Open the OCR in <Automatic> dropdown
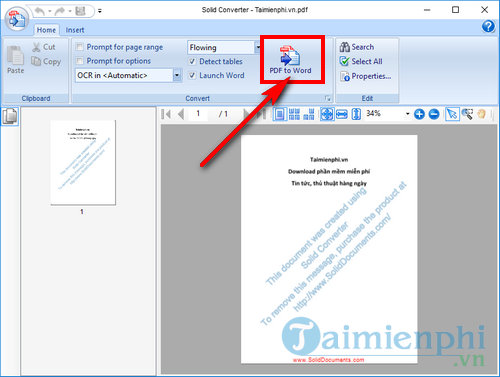The width and height of the screenshot is (500, 377). (177, 75)
